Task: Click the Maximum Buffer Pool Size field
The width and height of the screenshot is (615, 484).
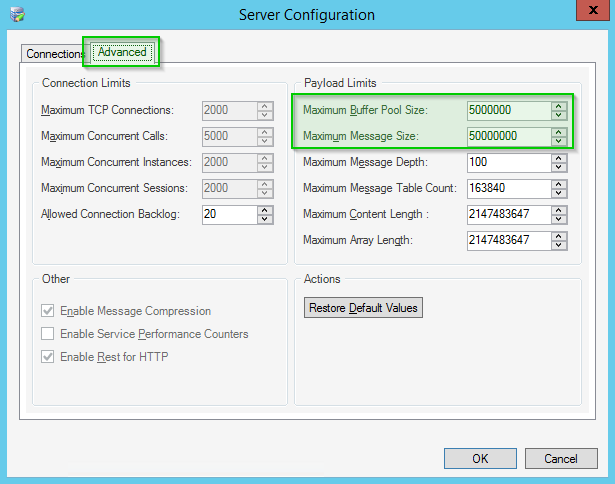Action: pyautogui.click(x=506, y=110)
